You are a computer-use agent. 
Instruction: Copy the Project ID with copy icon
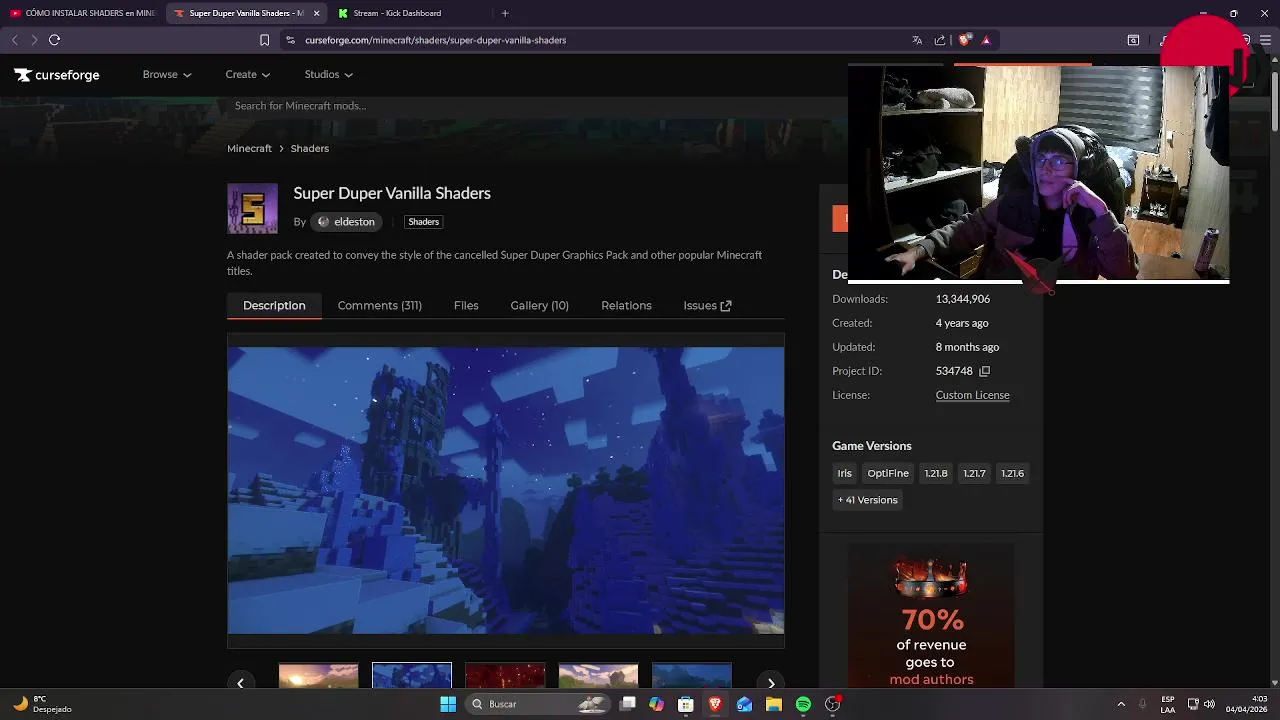click(984, 371)
